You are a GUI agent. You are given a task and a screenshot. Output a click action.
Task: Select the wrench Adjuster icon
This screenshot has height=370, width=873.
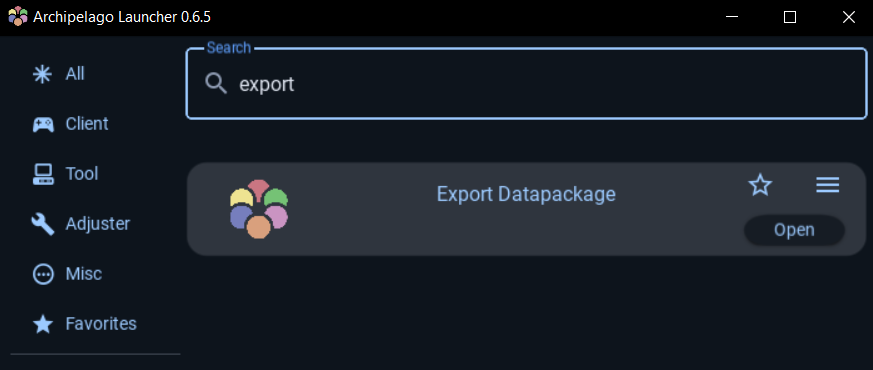(x=43, y=224)
